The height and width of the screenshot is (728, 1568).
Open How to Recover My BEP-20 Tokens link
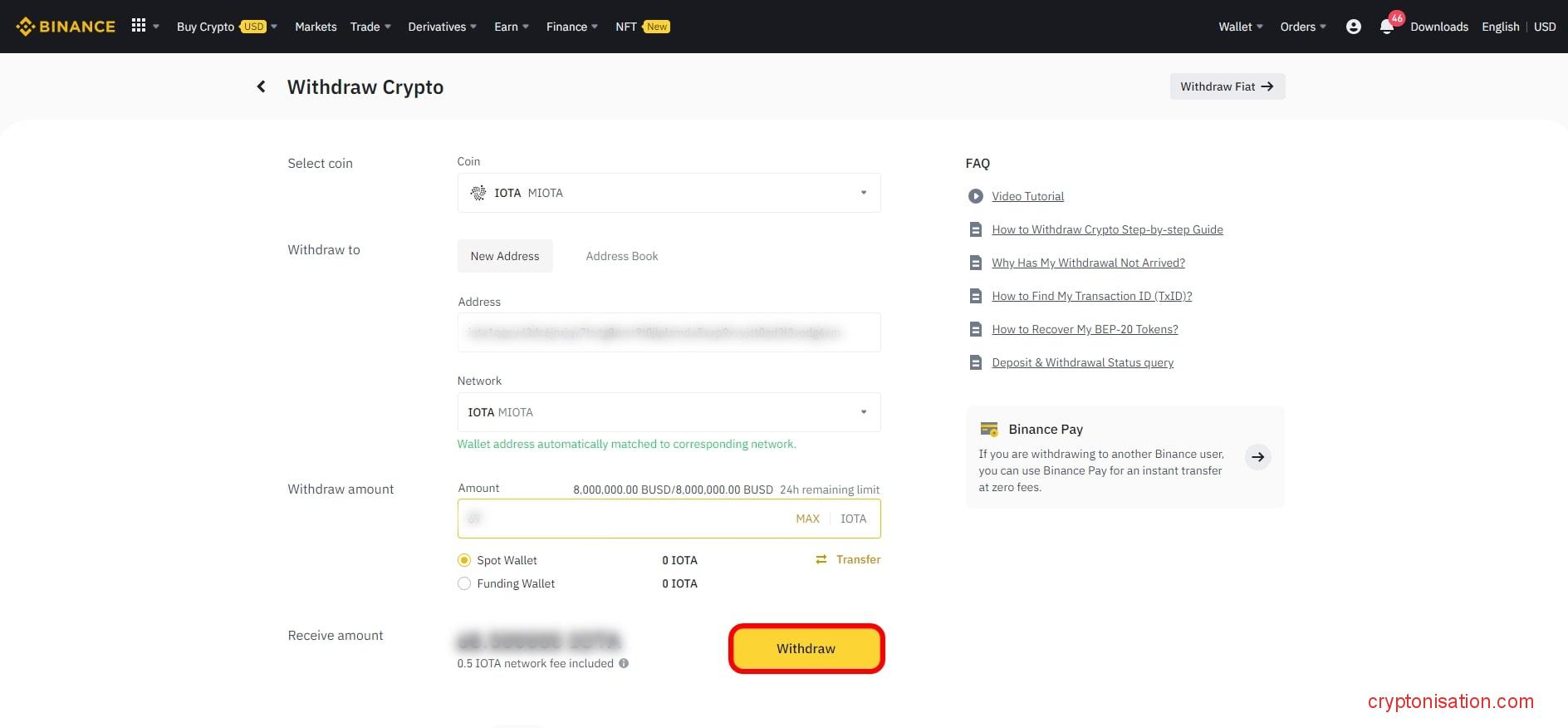(1085, 329)
